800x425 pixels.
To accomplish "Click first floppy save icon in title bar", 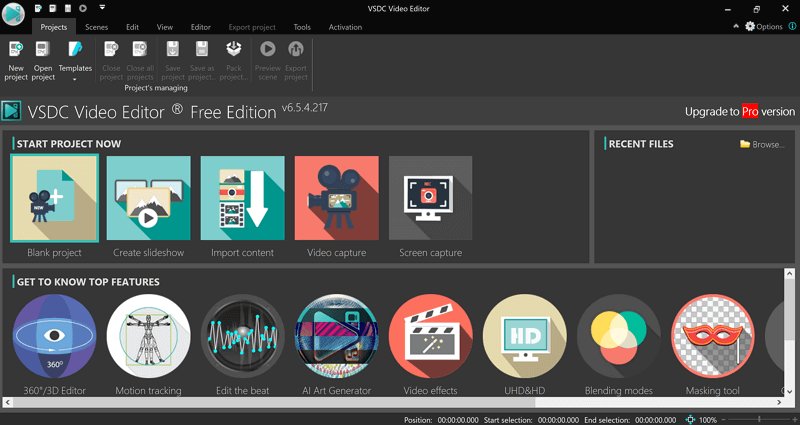I will coord(53,8).
